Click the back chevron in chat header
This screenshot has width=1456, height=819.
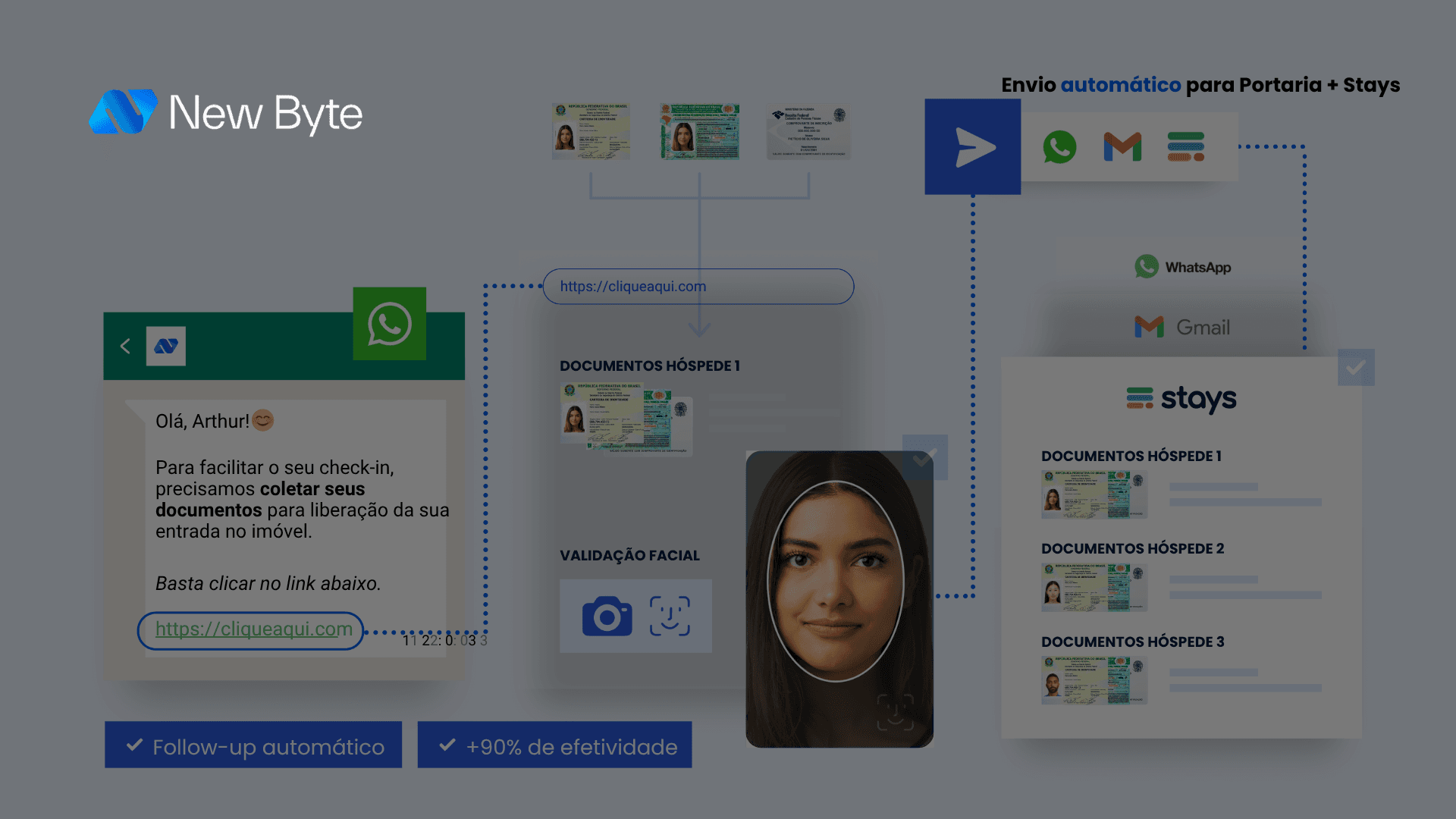125,347
